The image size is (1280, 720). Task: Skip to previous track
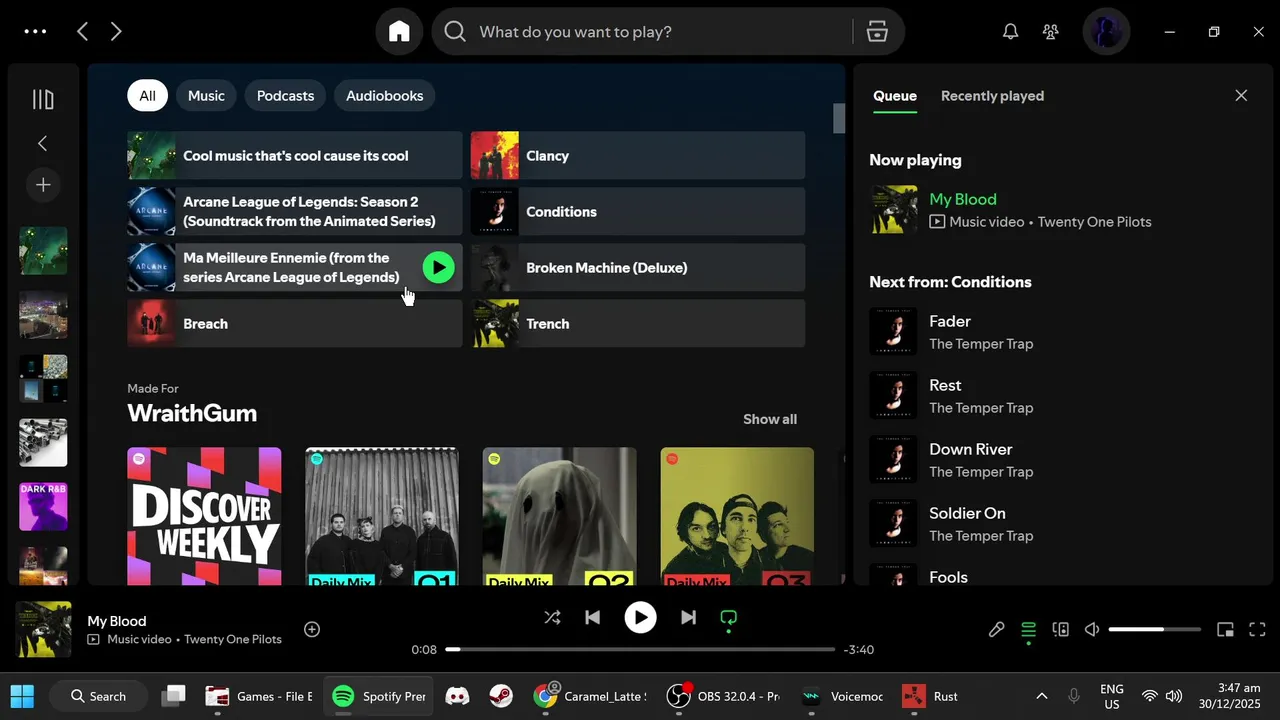click(592, 618)
